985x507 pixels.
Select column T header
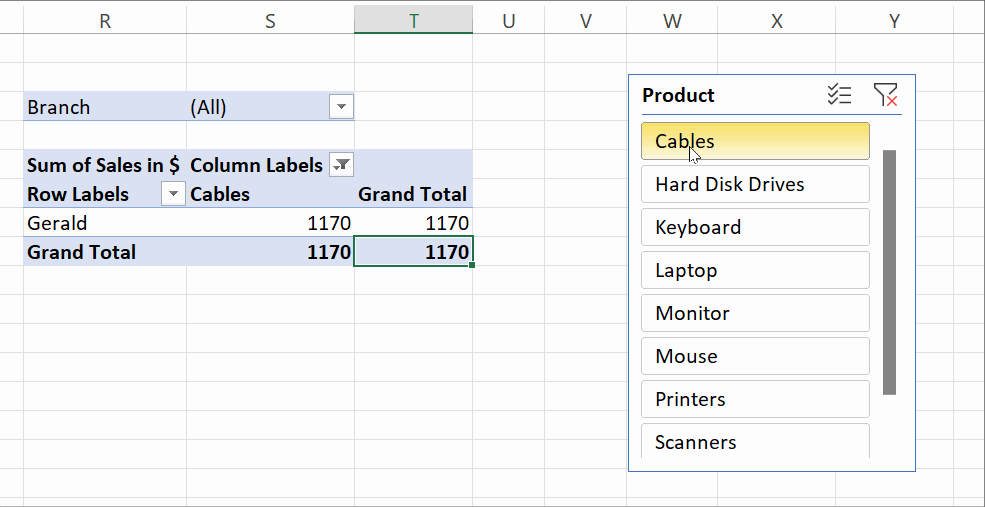tap(413, 20)
